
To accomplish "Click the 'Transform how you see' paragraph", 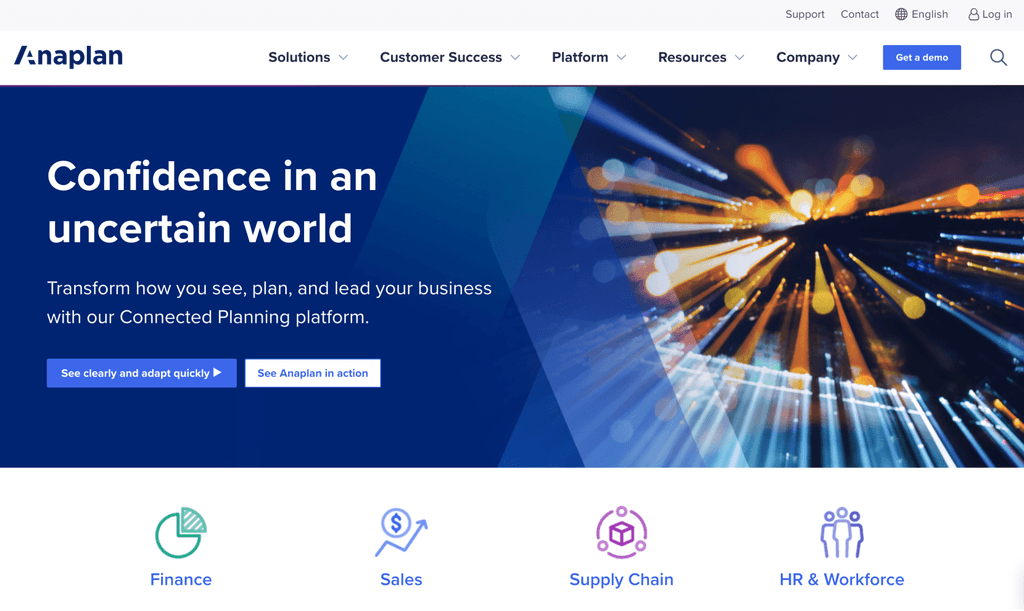I will pyautogui.click(x=269, y=302).
